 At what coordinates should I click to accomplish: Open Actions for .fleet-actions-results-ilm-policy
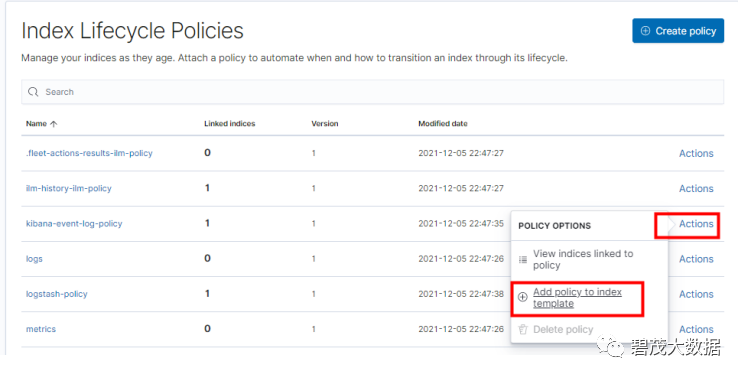click(696, 153)
